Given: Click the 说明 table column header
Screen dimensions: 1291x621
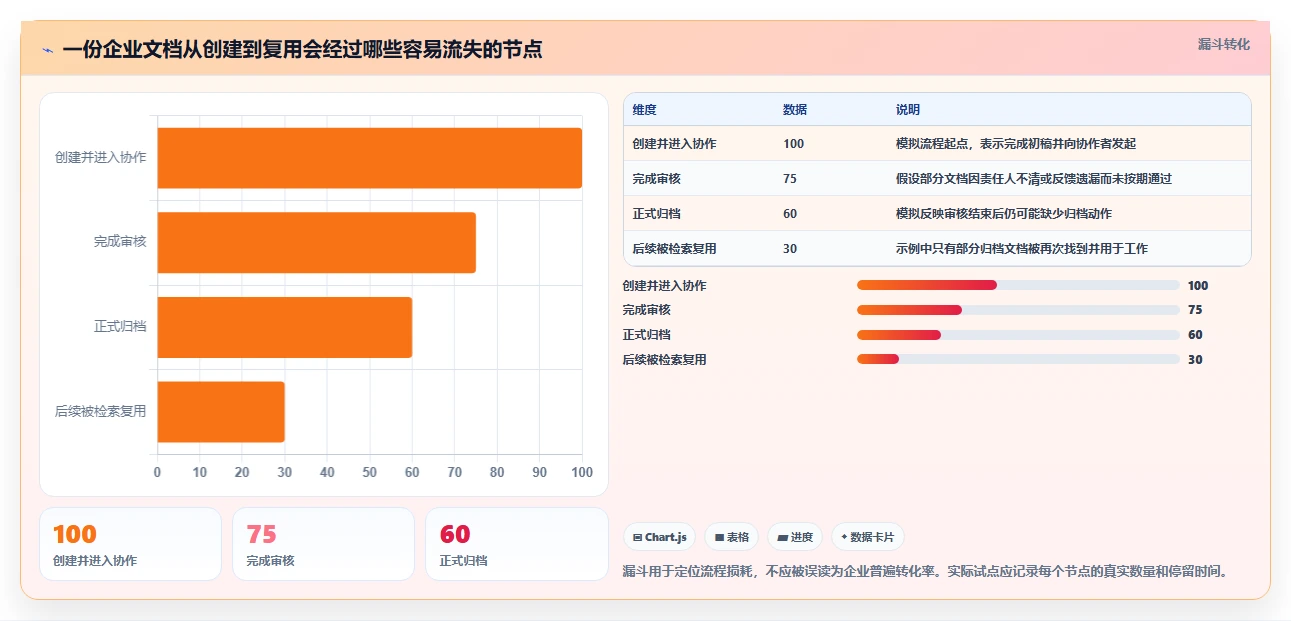Looking at the screenshot, I should (x=908, y=110).
